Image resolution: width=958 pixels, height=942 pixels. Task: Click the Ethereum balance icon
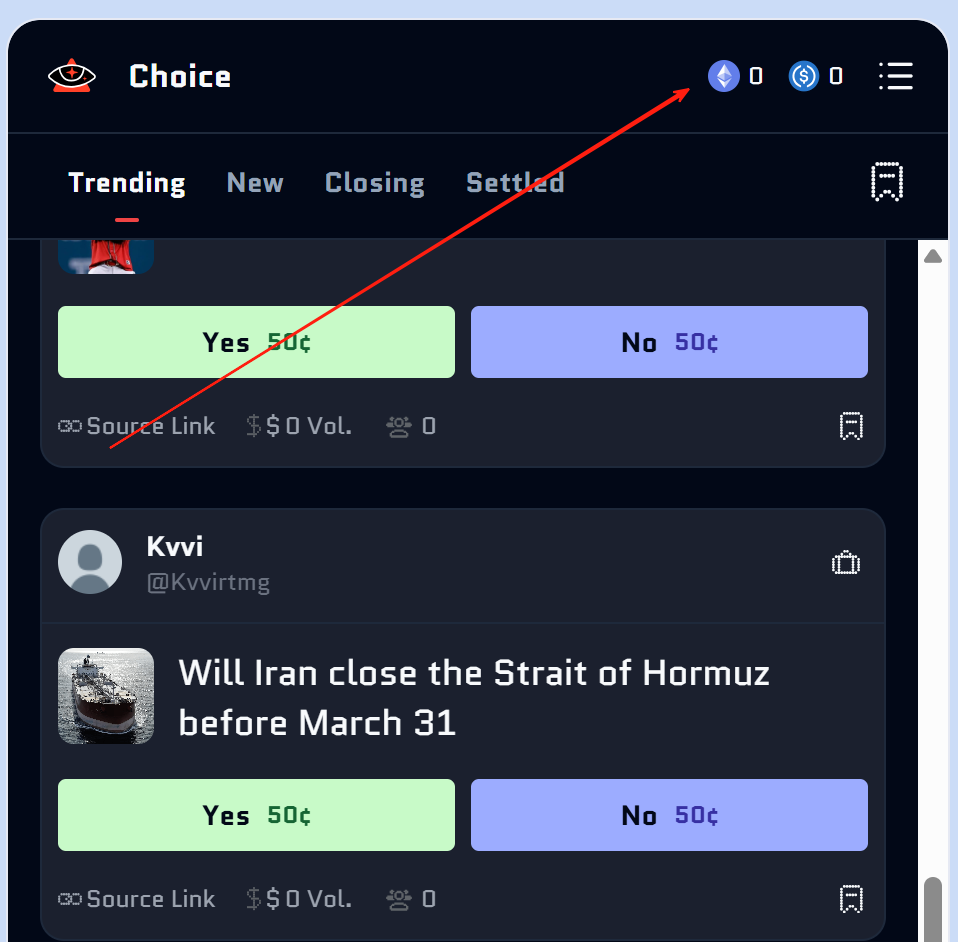coord(724,76)
